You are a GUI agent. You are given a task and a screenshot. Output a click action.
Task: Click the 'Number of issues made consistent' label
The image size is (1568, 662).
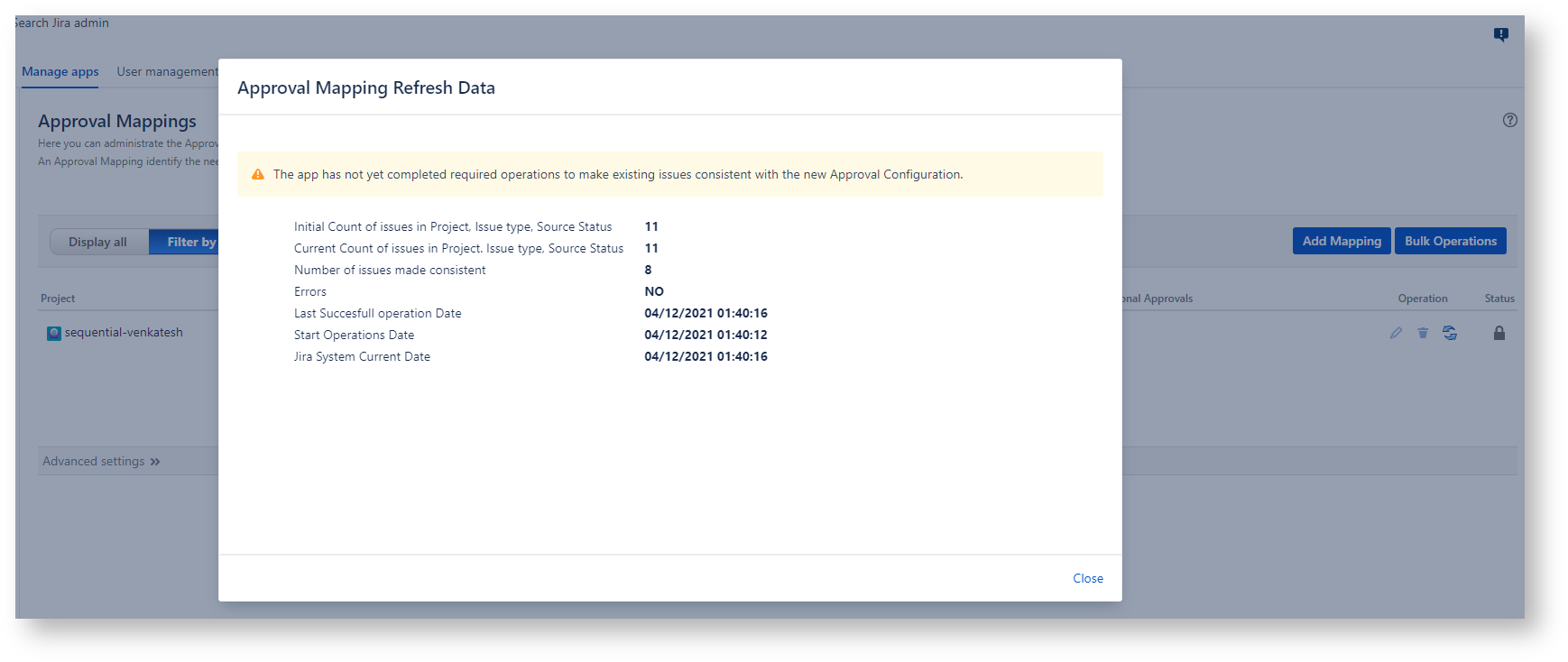pos(390,270)
